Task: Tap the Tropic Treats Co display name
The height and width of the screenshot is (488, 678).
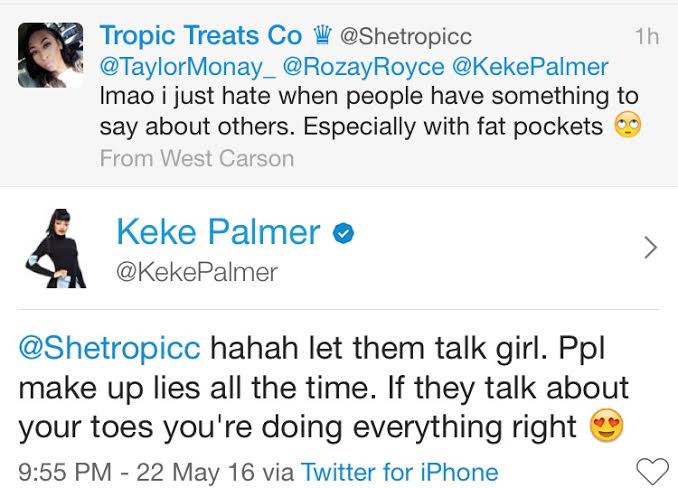Action: pyautogui.click(x=200, y=36)
